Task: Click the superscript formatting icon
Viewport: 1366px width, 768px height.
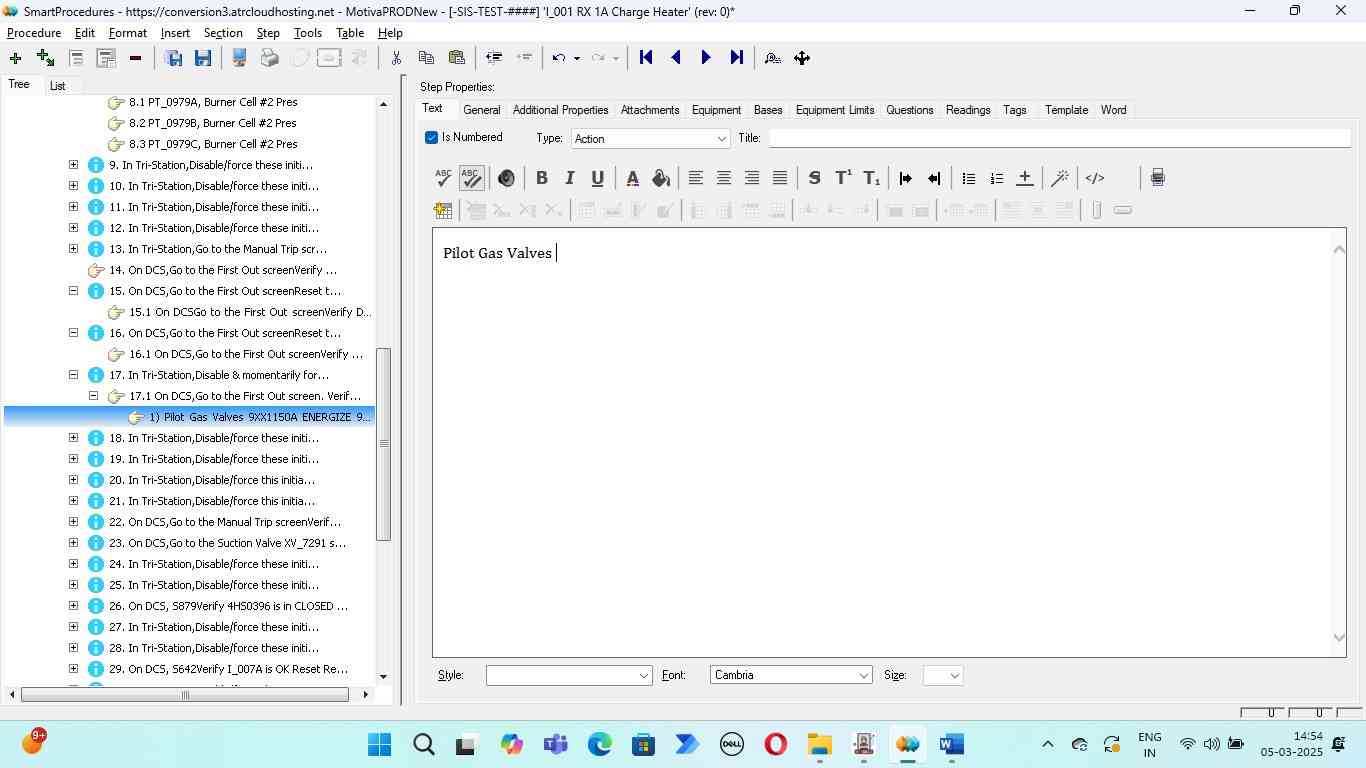Action: (843, 178)
